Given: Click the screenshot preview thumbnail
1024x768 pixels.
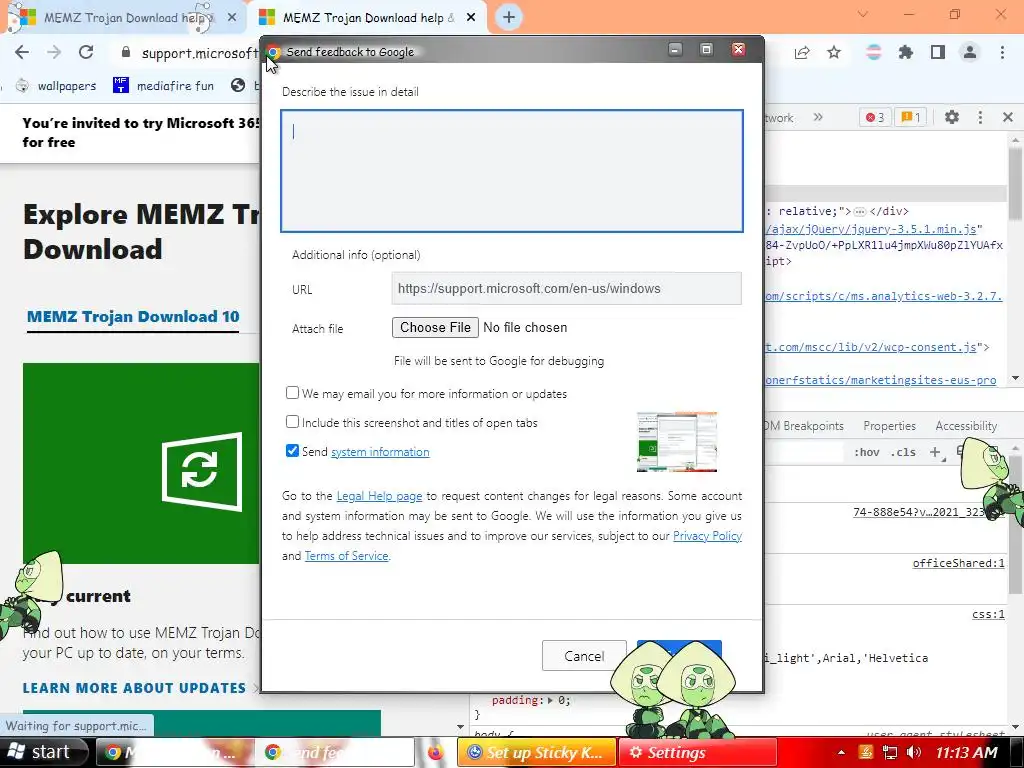Looking at the screenshot, I should [677, 441].
